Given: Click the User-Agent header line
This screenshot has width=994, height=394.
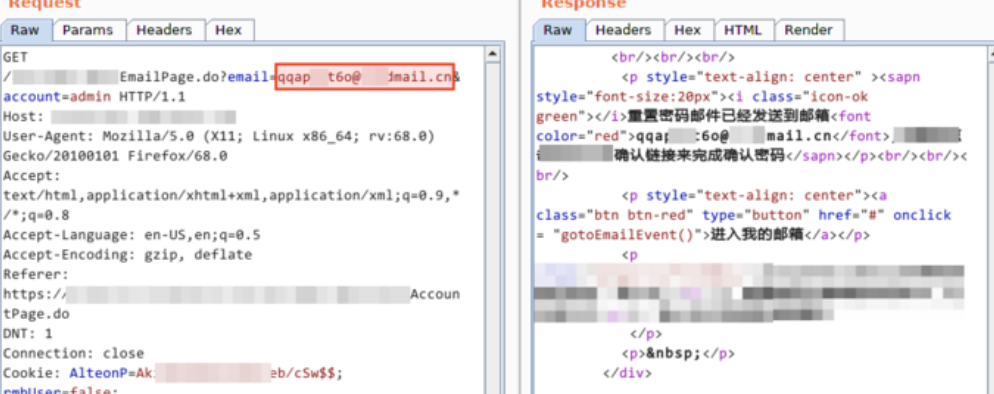Looking at the screenshot, I should tap(219, 136).
